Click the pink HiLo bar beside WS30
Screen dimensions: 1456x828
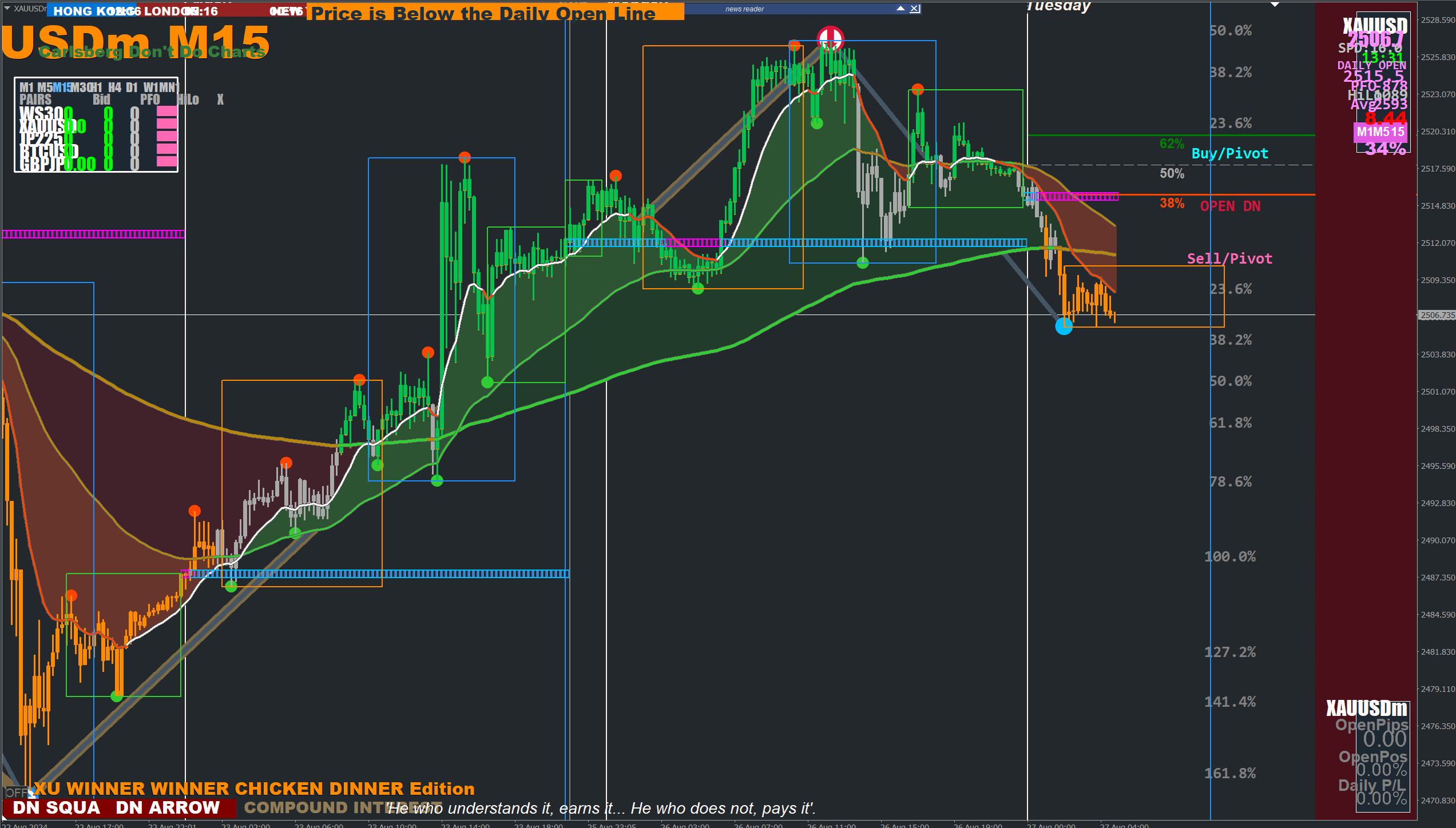166,112
